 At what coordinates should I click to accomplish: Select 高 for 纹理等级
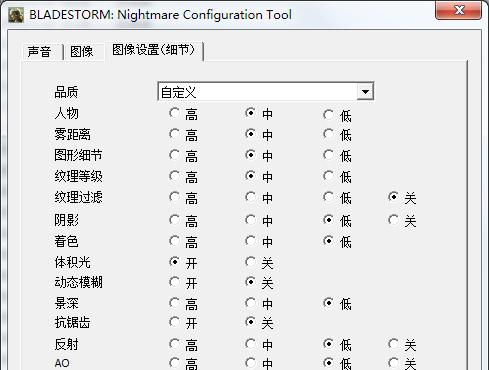[x=174, y=176]
